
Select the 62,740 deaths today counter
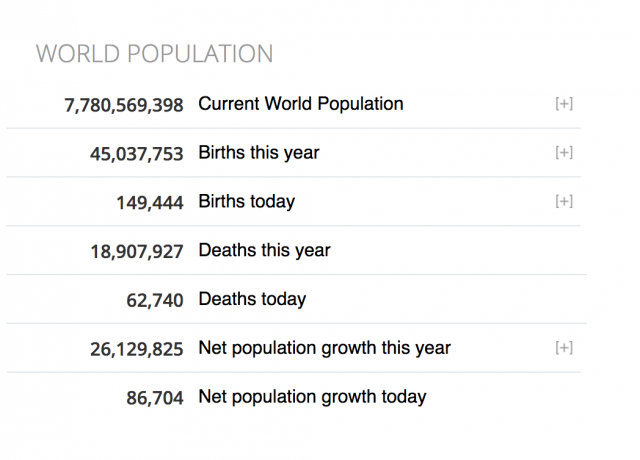[155, 301]
